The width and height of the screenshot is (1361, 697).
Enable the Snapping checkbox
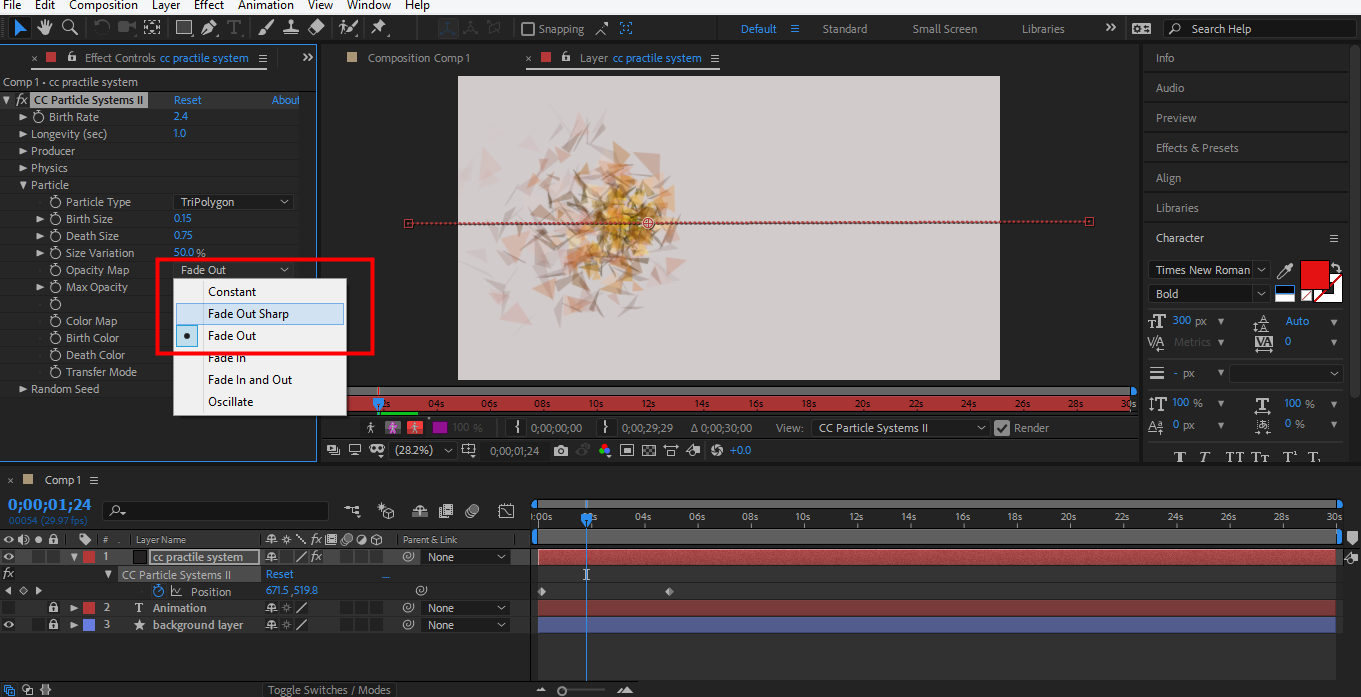528,29
